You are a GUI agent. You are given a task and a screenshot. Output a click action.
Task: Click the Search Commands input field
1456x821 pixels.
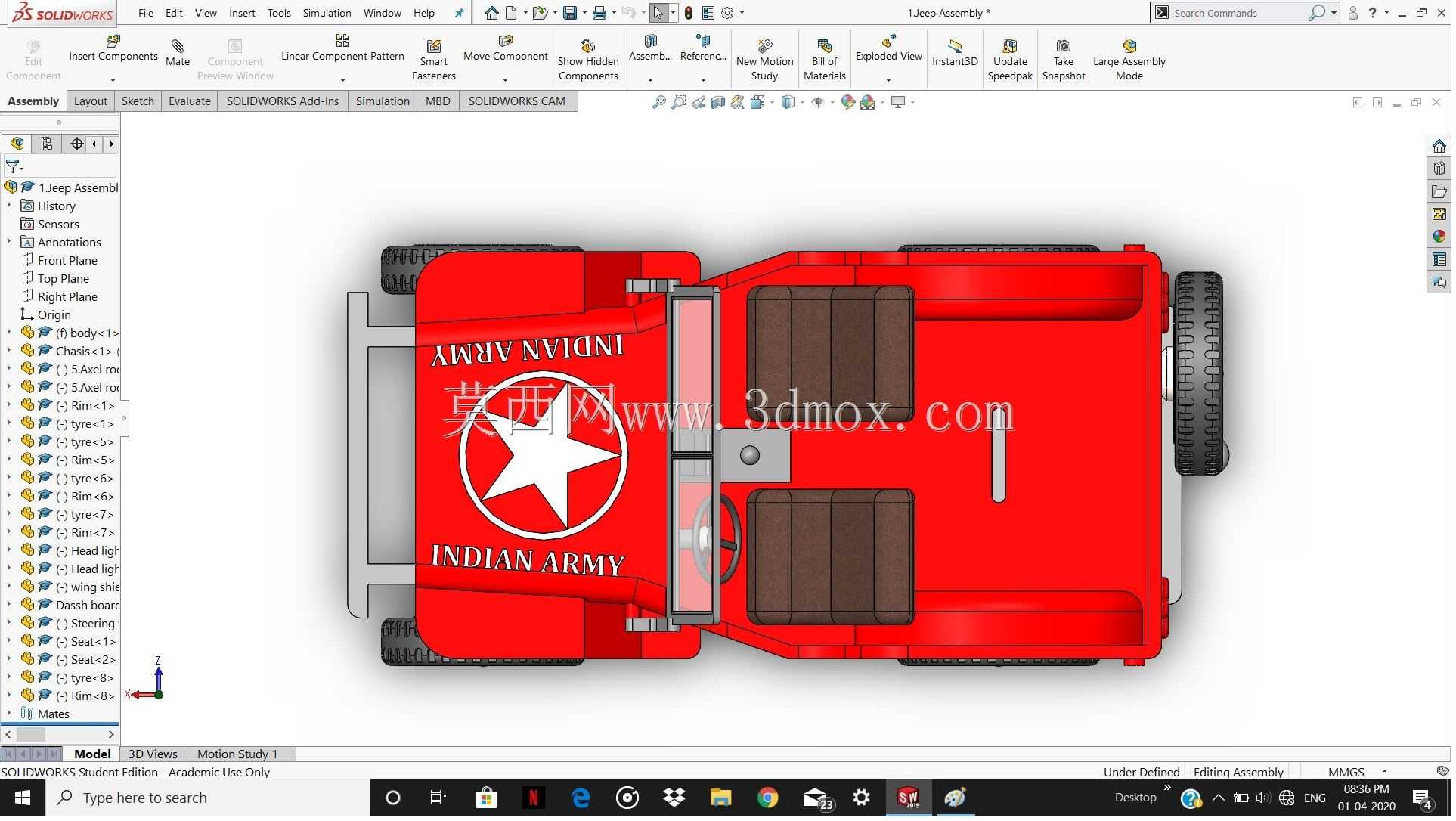click(x=1240, y=13)
